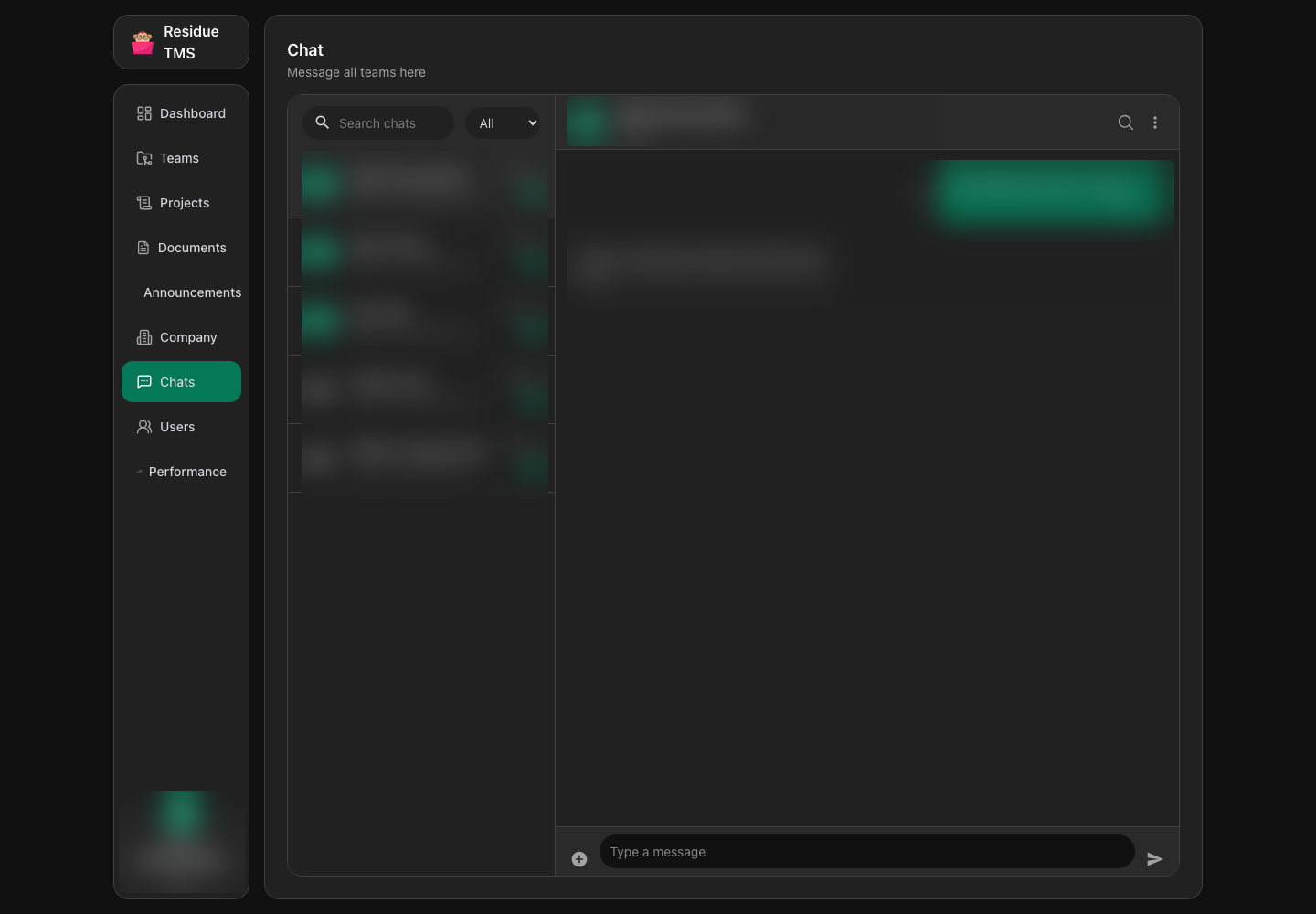Click into the Type a message box
Screen dimensions: 1316x914
click(866, 852)
